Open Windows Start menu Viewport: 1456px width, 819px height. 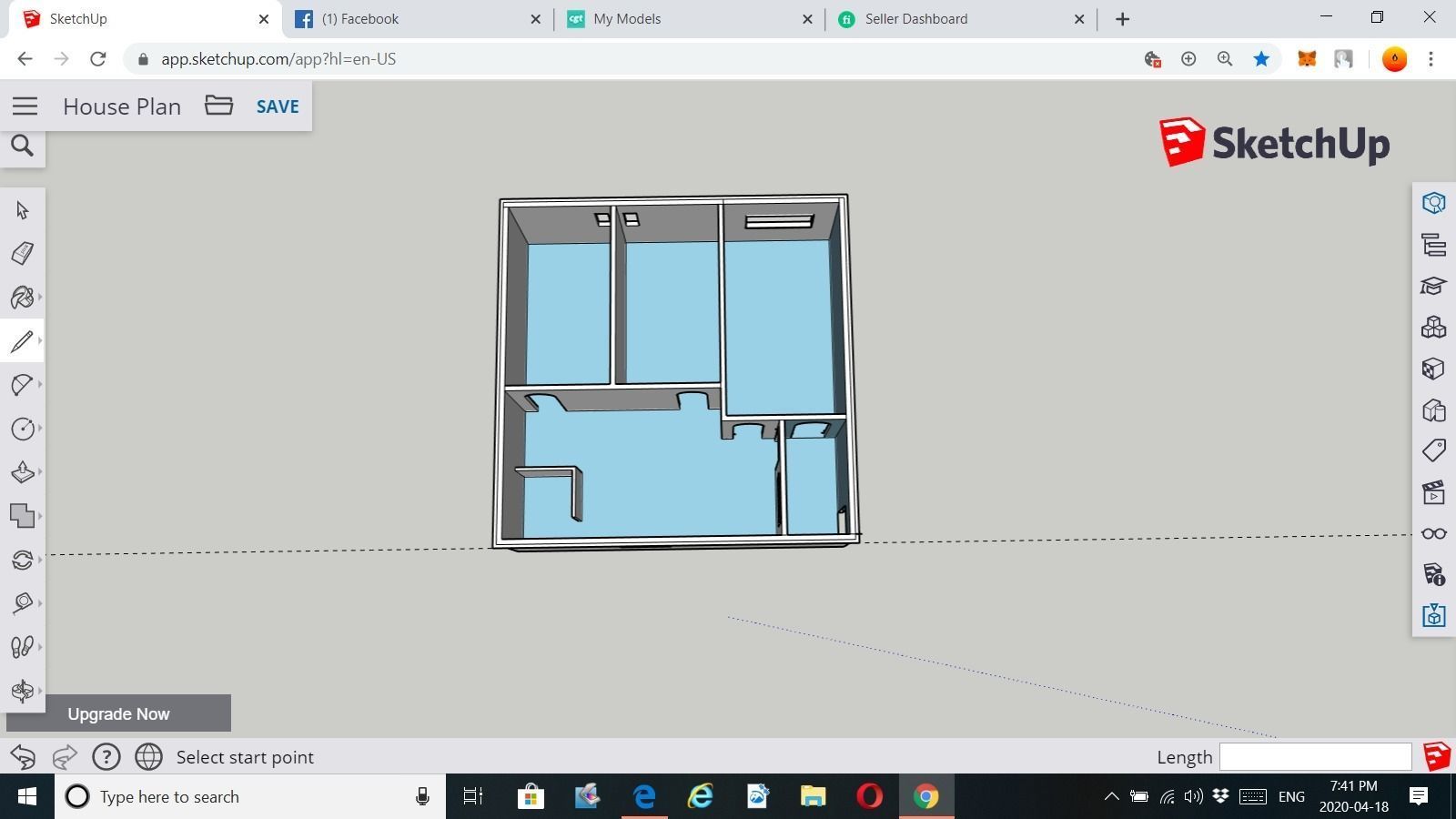pos(27,797)
